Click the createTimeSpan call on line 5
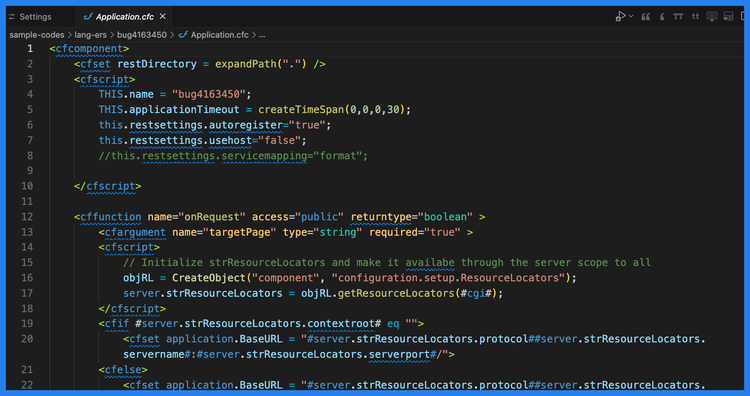 301,110
